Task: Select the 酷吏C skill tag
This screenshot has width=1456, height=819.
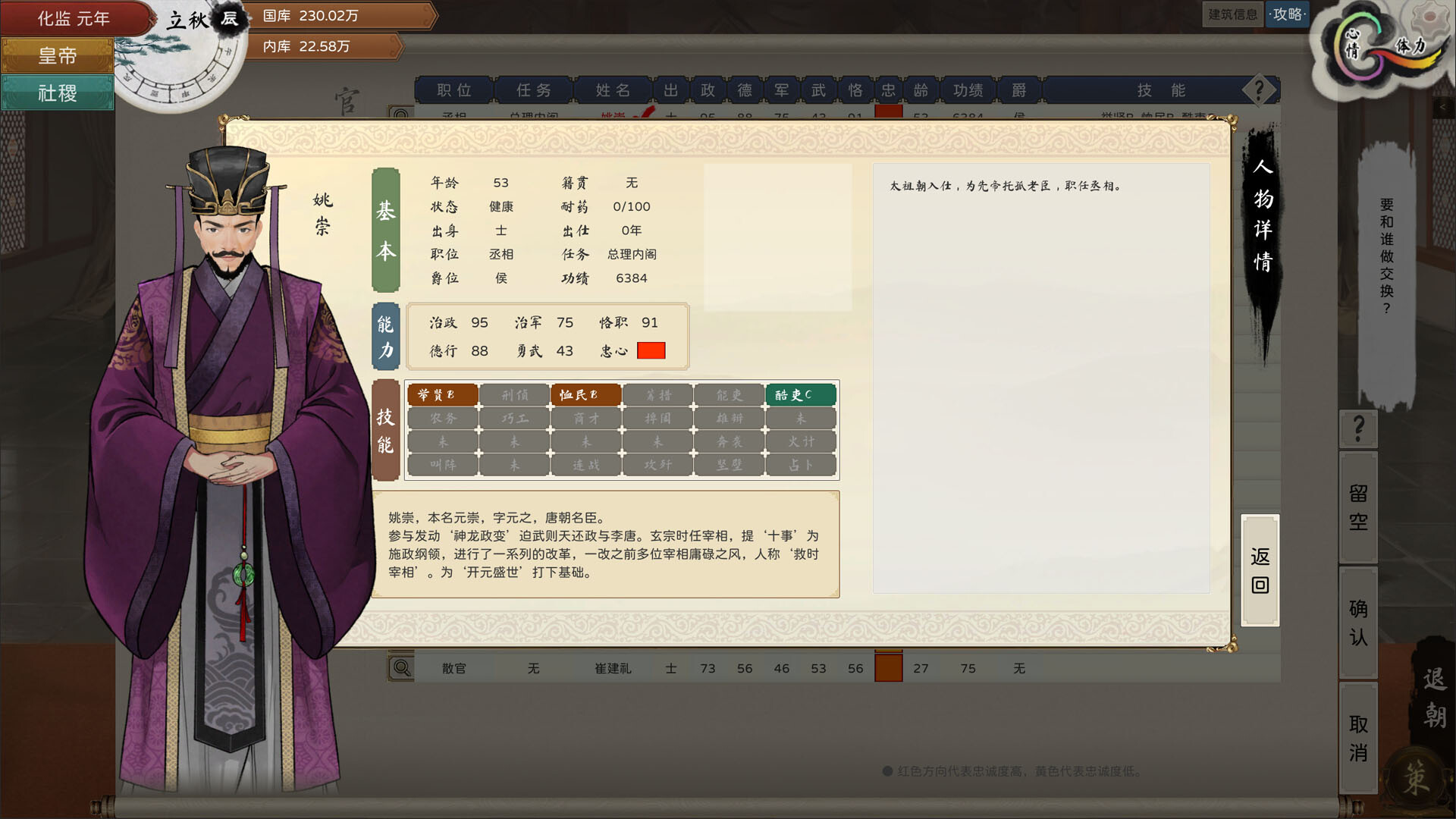Action: tap(800, 395)
